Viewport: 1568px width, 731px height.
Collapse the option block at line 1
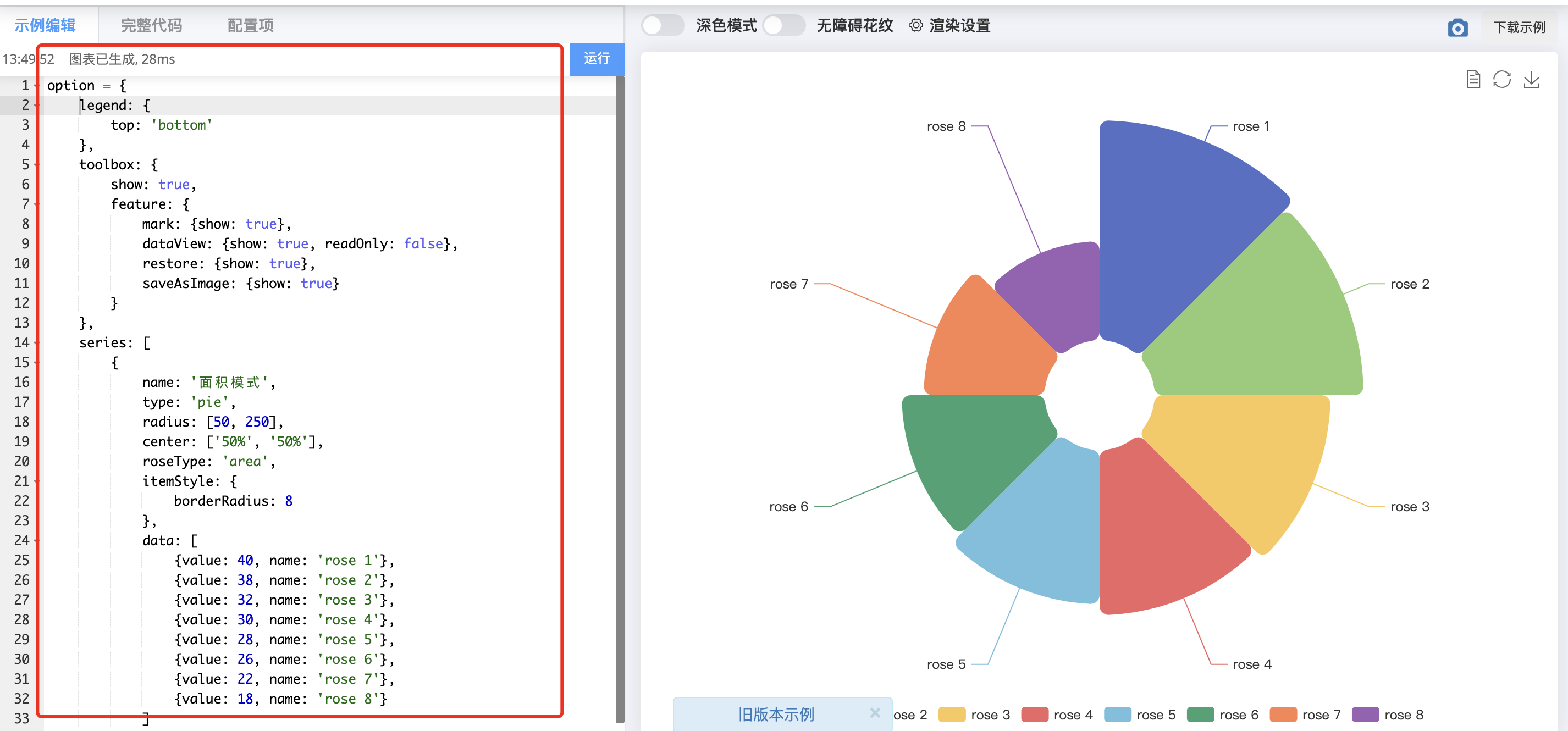click(x=36, y=86)
